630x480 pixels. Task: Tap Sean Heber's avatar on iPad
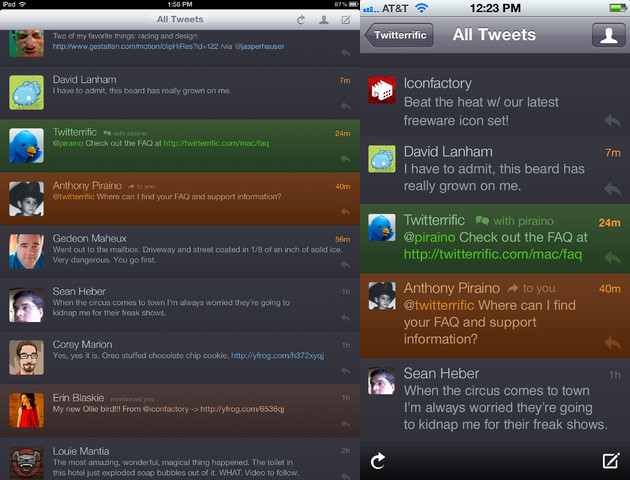(27, 304)
